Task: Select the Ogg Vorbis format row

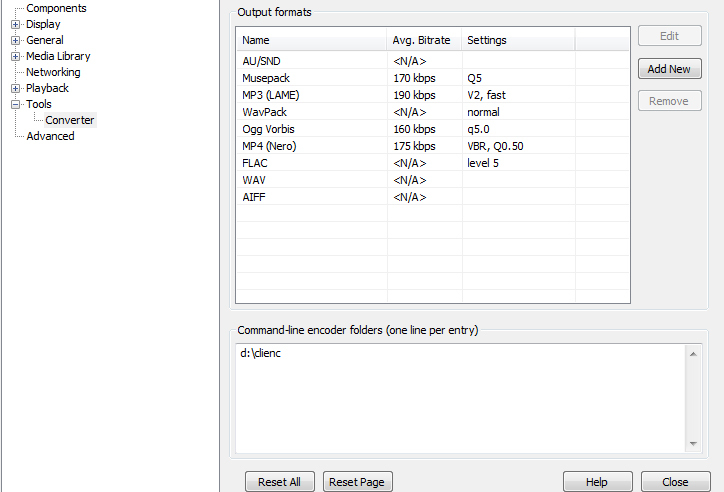Action: click(433, 129)
